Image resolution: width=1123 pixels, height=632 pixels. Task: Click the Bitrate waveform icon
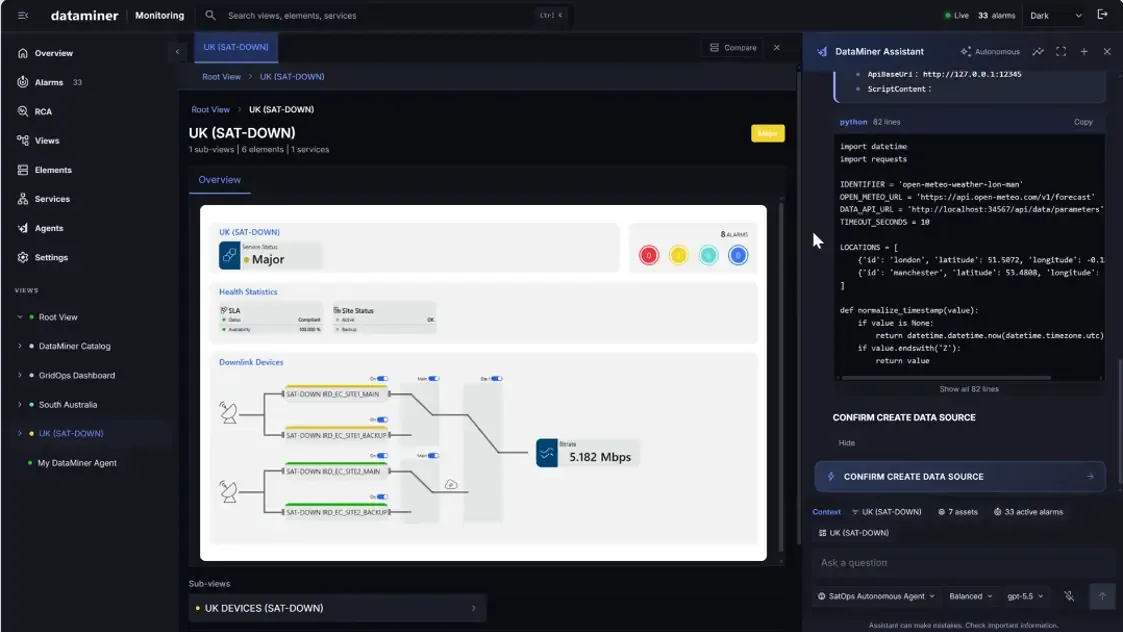(x=546, y=453)
